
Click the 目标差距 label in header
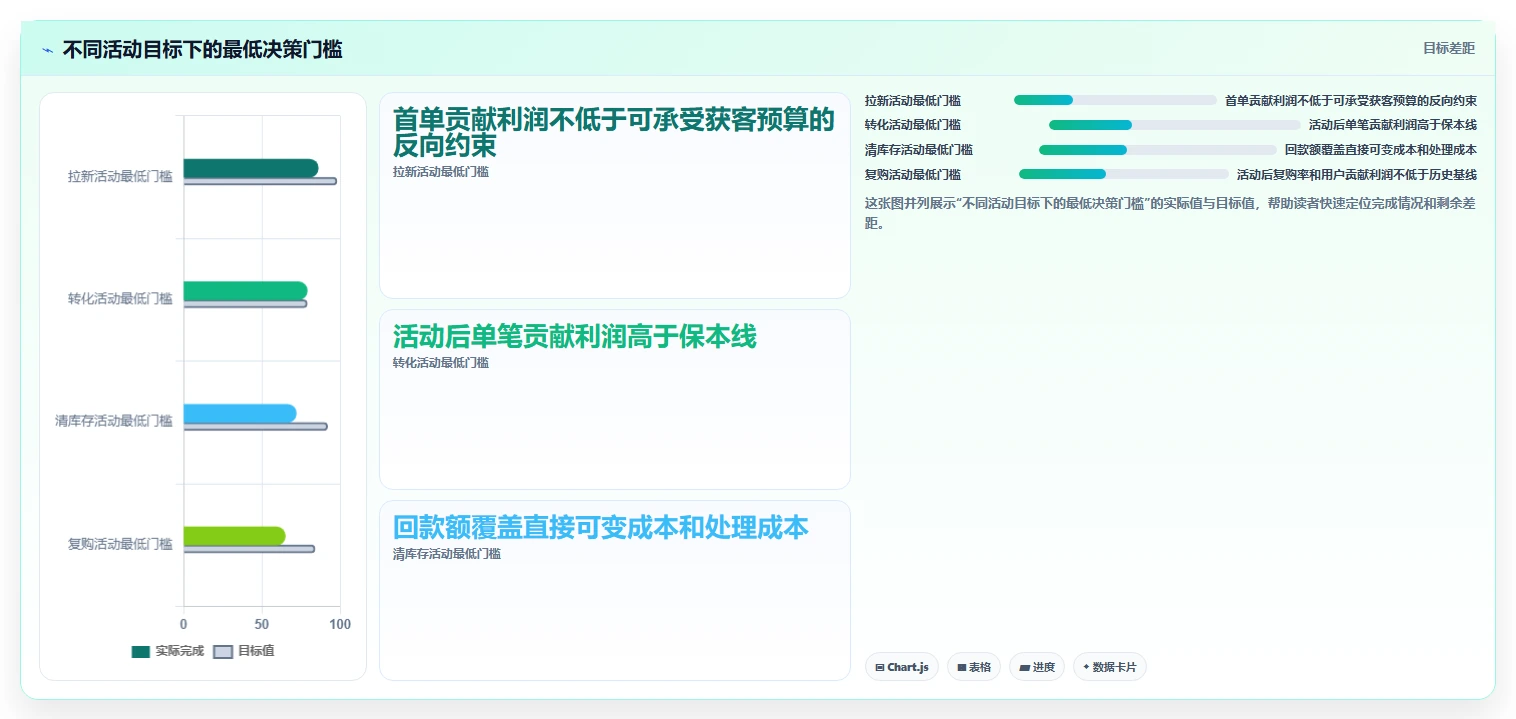[1449, 48]
